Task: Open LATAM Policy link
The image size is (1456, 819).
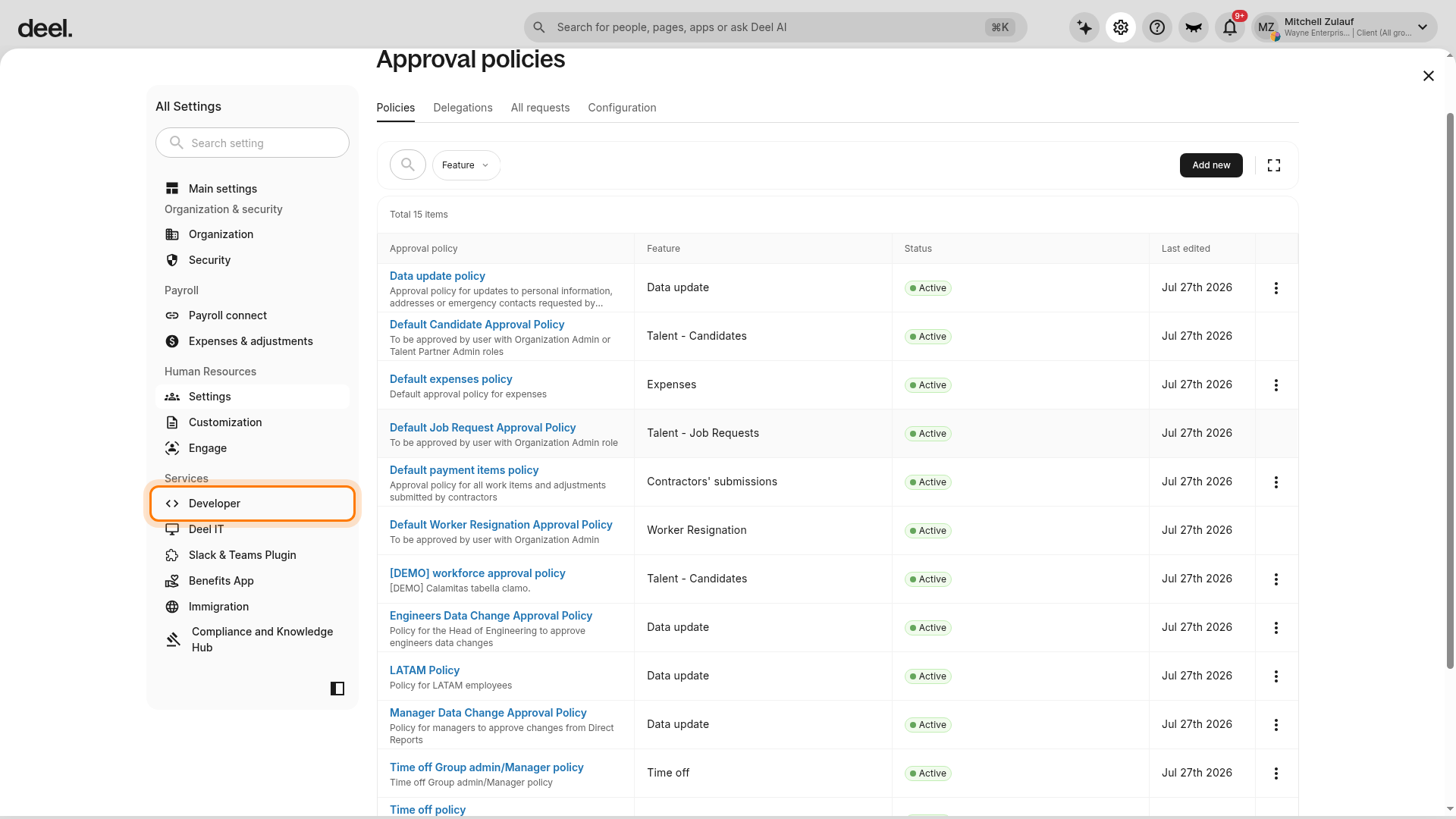Action: [x=425, y=670]
